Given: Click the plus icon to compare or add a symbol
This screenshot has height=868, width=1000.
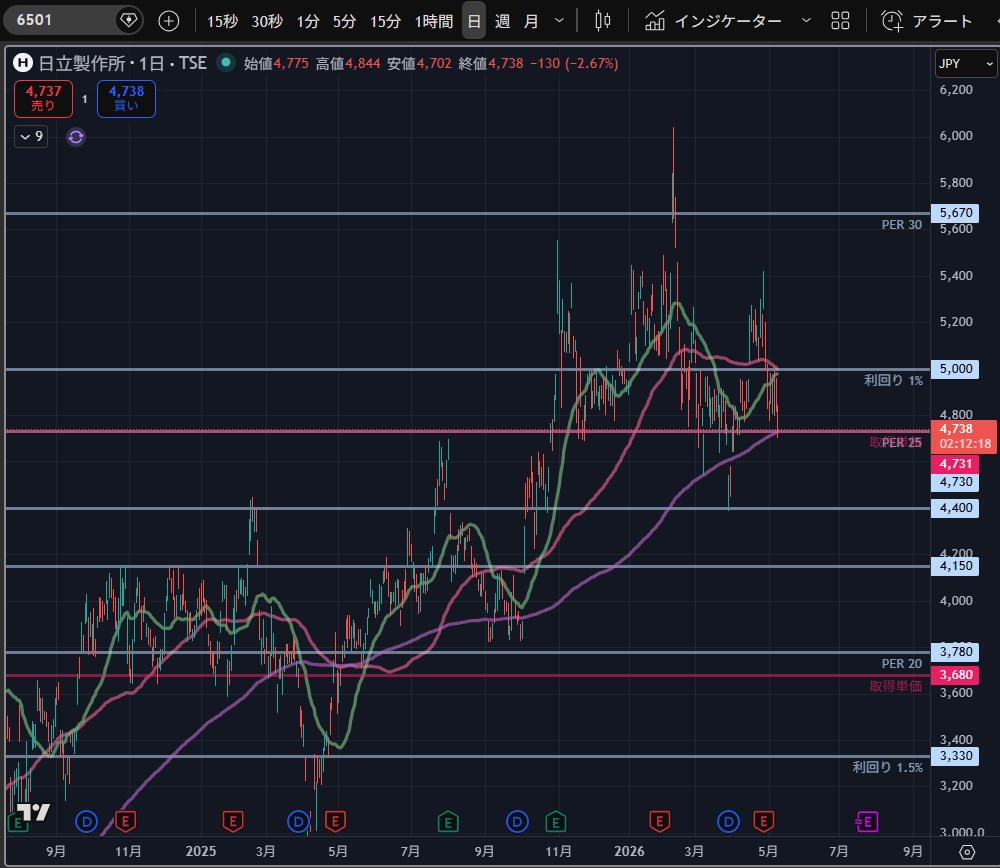Looking at the screenshot, I should click(x=168, y=21).
